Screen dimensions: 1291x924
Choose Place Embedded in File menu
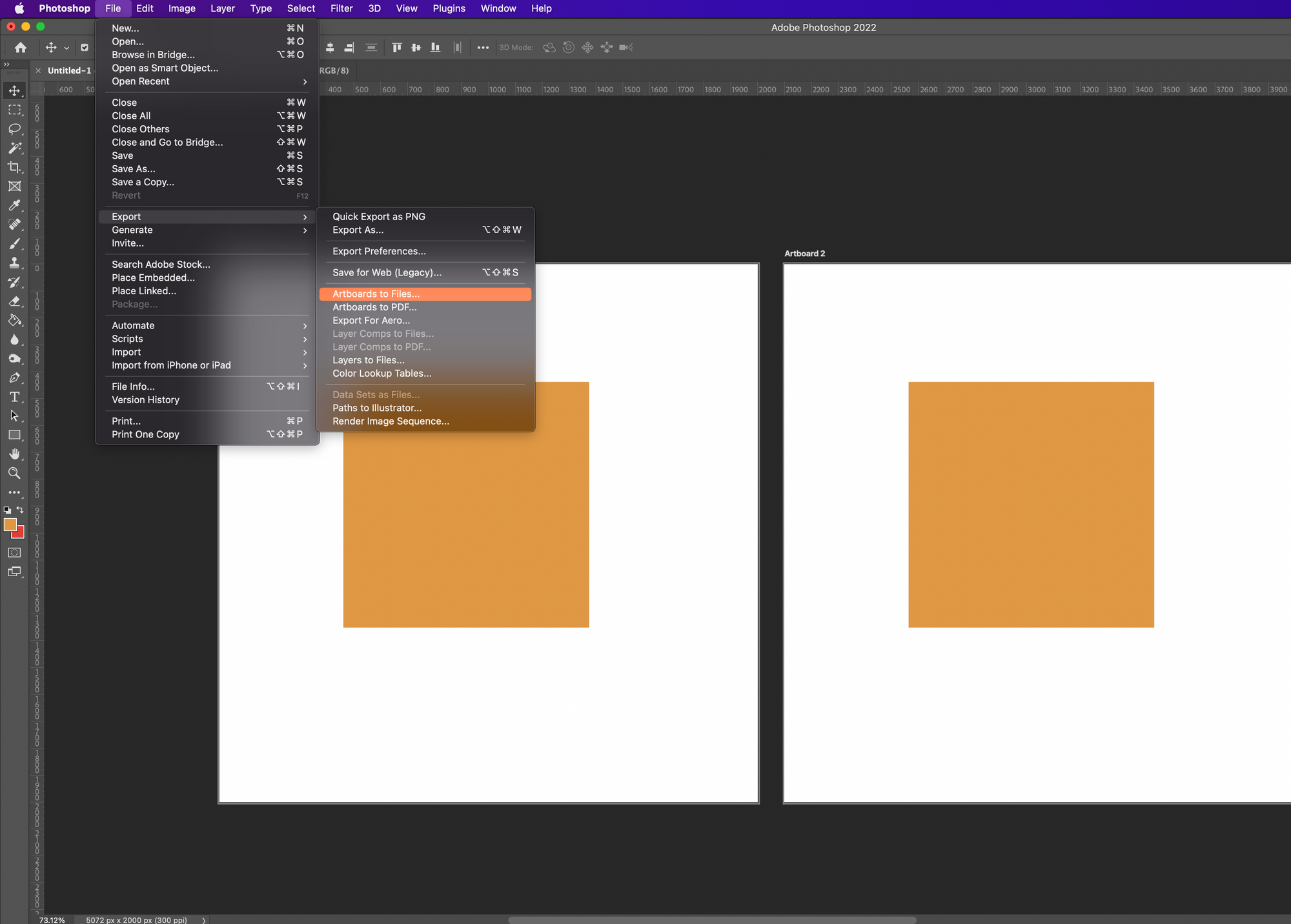(207, 277)
